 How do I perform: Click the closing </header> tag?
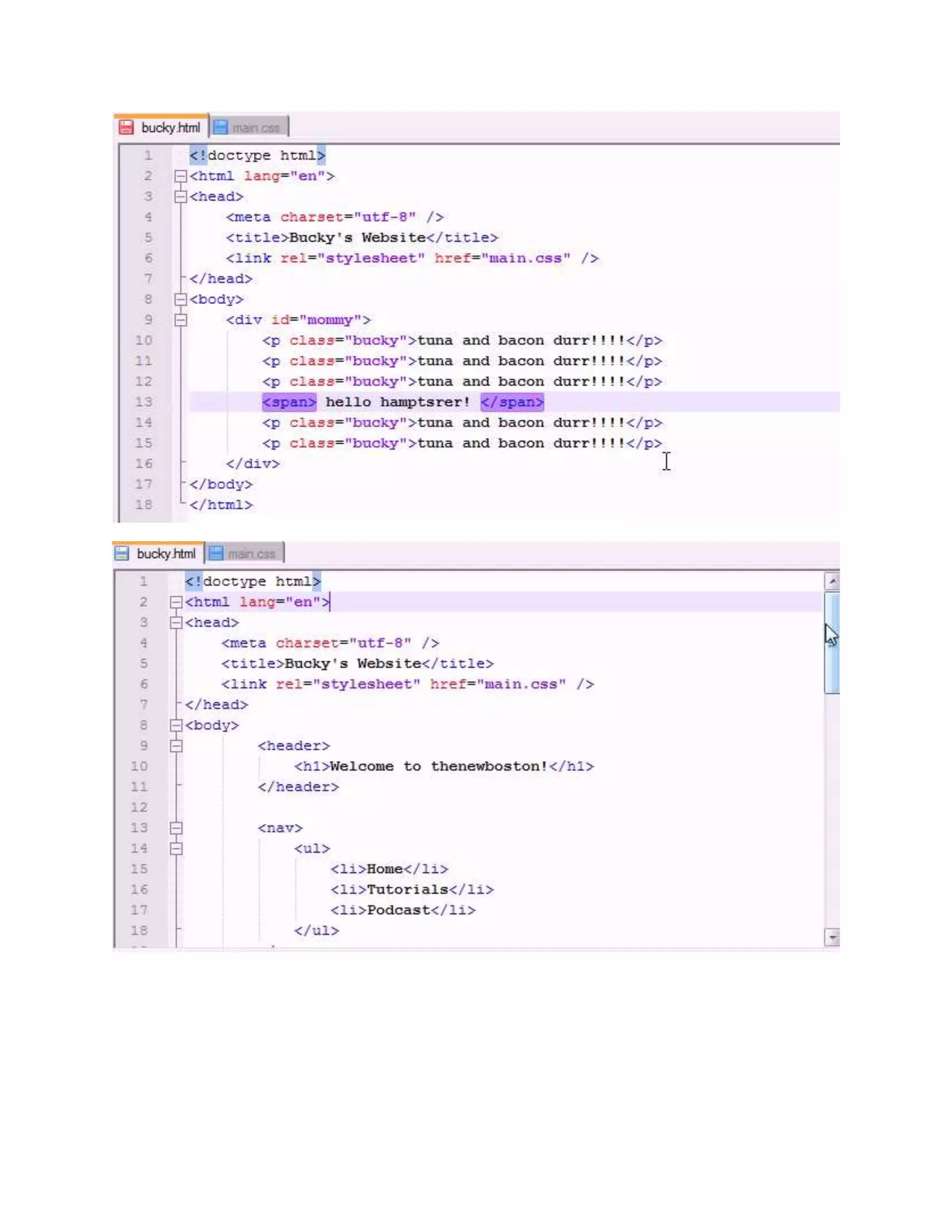click(298, 787)
